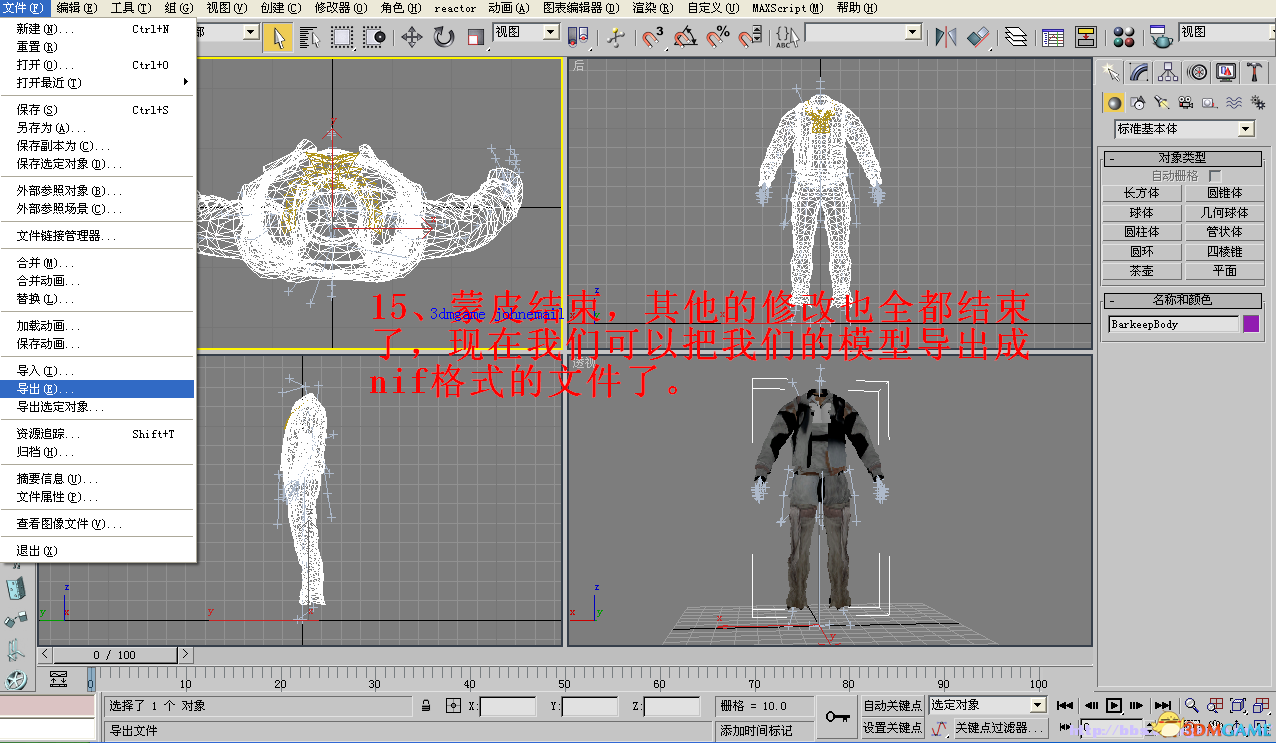Viewport: 1276px width, 743px height.
Task: Click the Use Pivot Point Center icon
Action: [x=580, y=38]
